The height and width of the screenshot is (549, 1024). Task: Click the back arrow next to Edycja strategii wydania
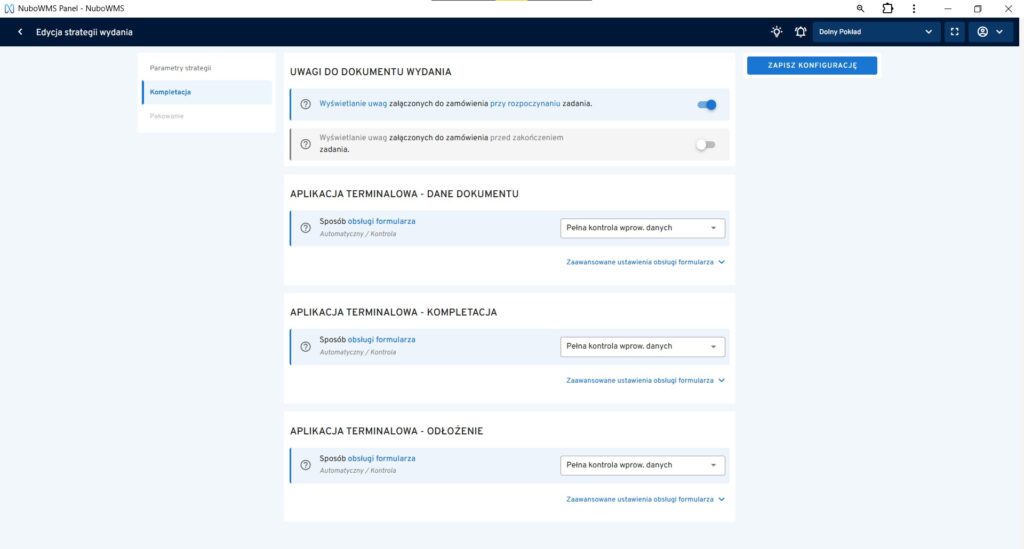tap(20, 32)
